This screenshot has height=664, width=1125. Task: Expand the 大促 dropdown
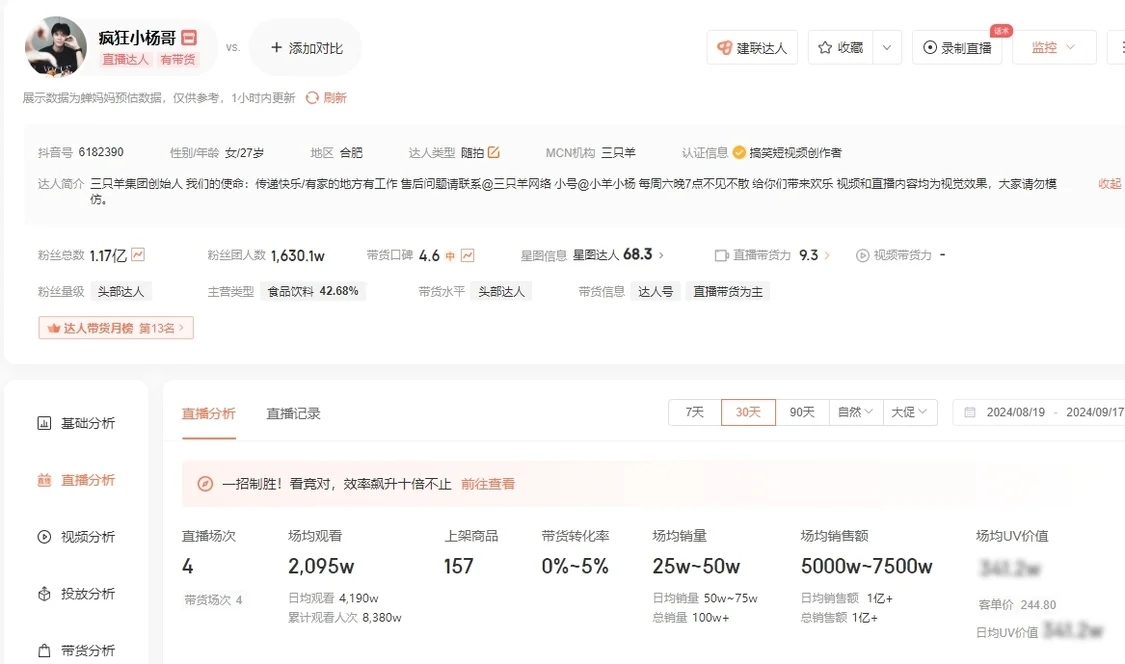point(910,412)
